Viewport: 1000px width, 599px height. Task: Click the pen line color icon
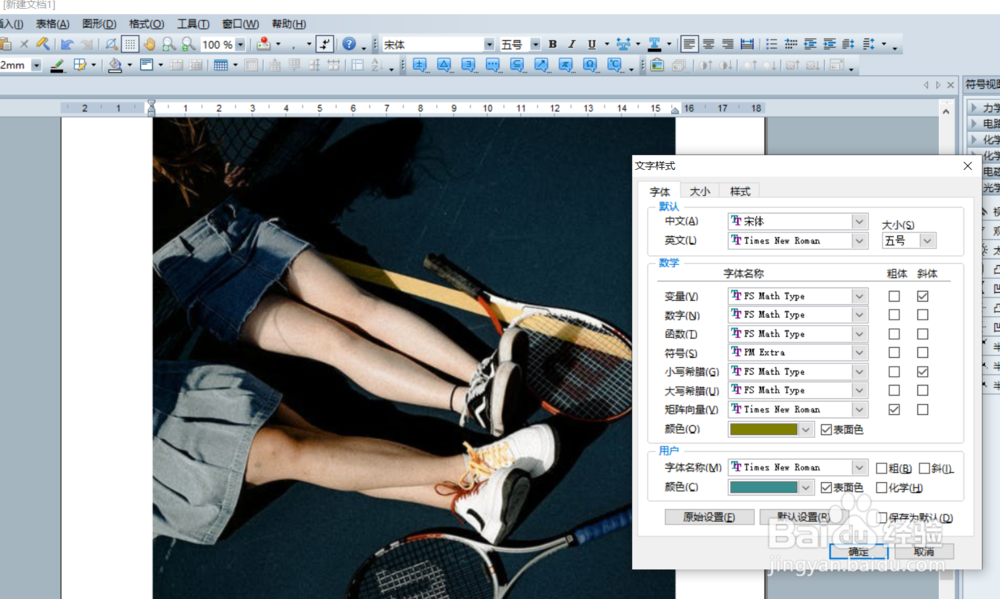pos(57,65)
